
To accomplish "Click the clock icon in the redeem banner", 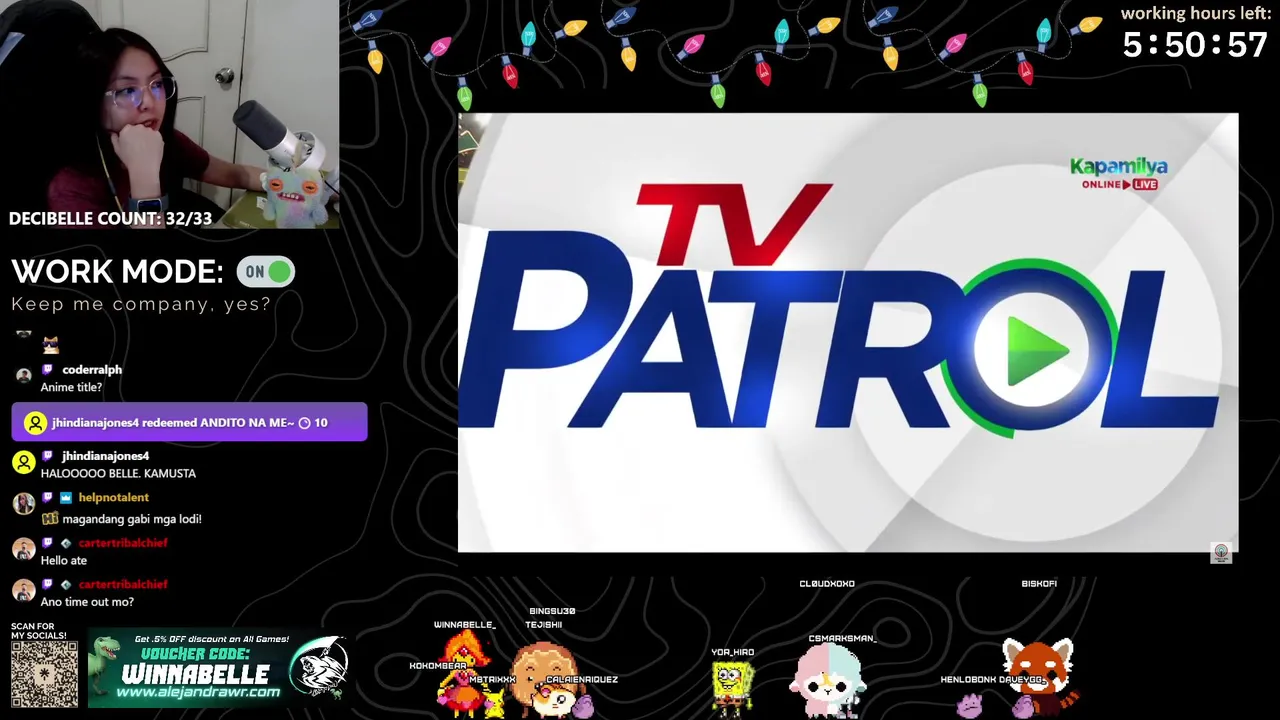I will (304, 423).
